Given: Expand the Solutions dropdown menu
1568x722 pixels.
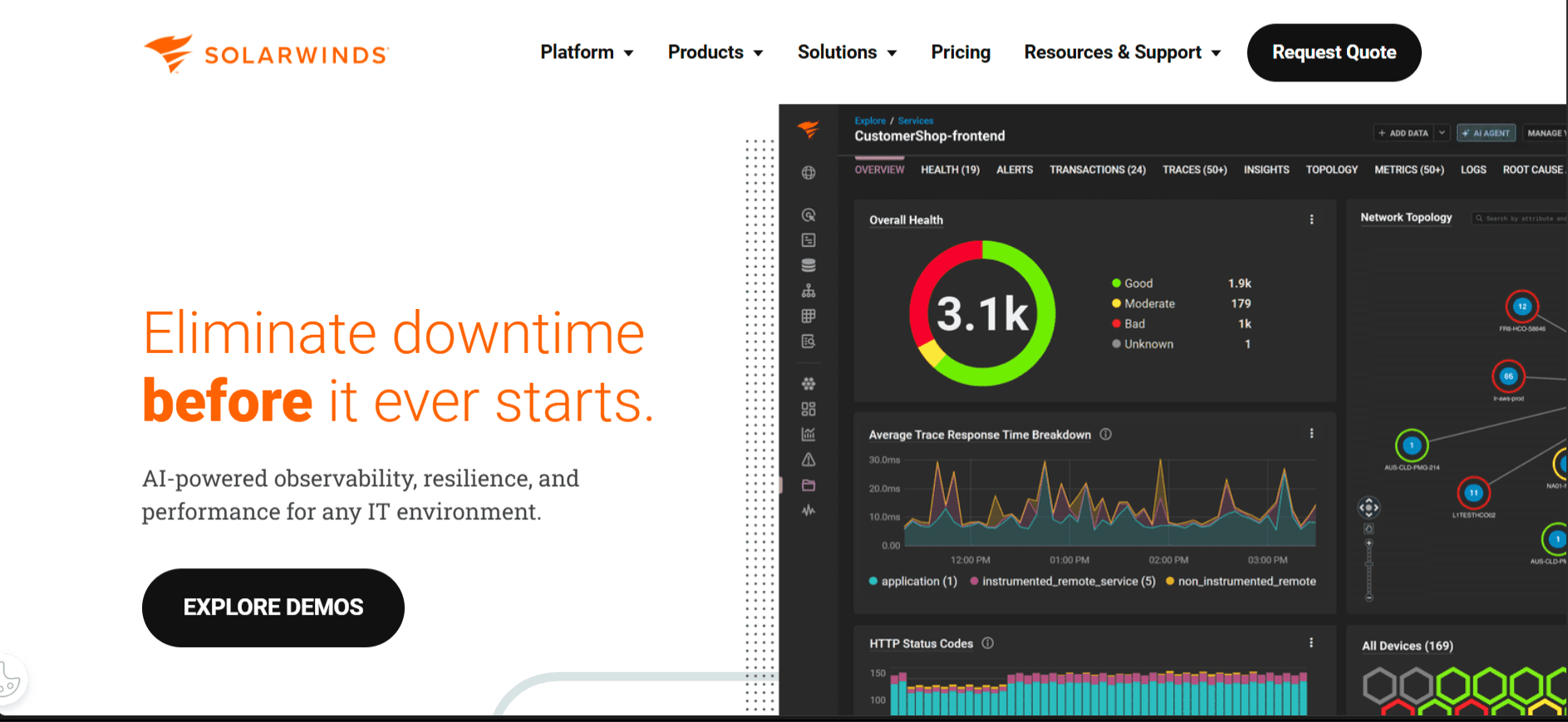Looking at the screenshot, I should point(847,52).
